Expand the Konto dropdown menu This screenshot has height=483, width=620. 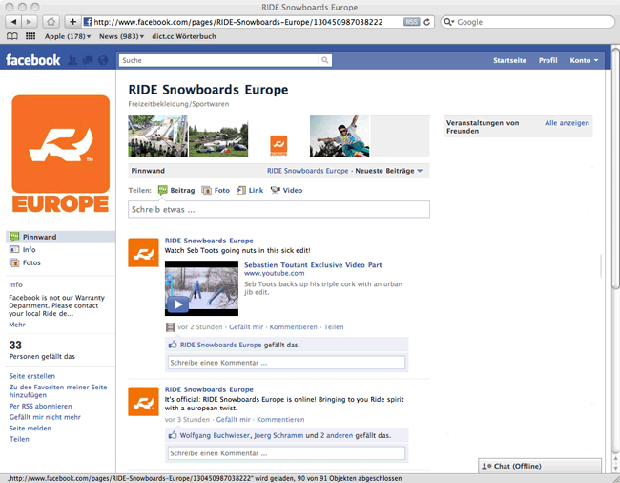[x=584, y=60]
